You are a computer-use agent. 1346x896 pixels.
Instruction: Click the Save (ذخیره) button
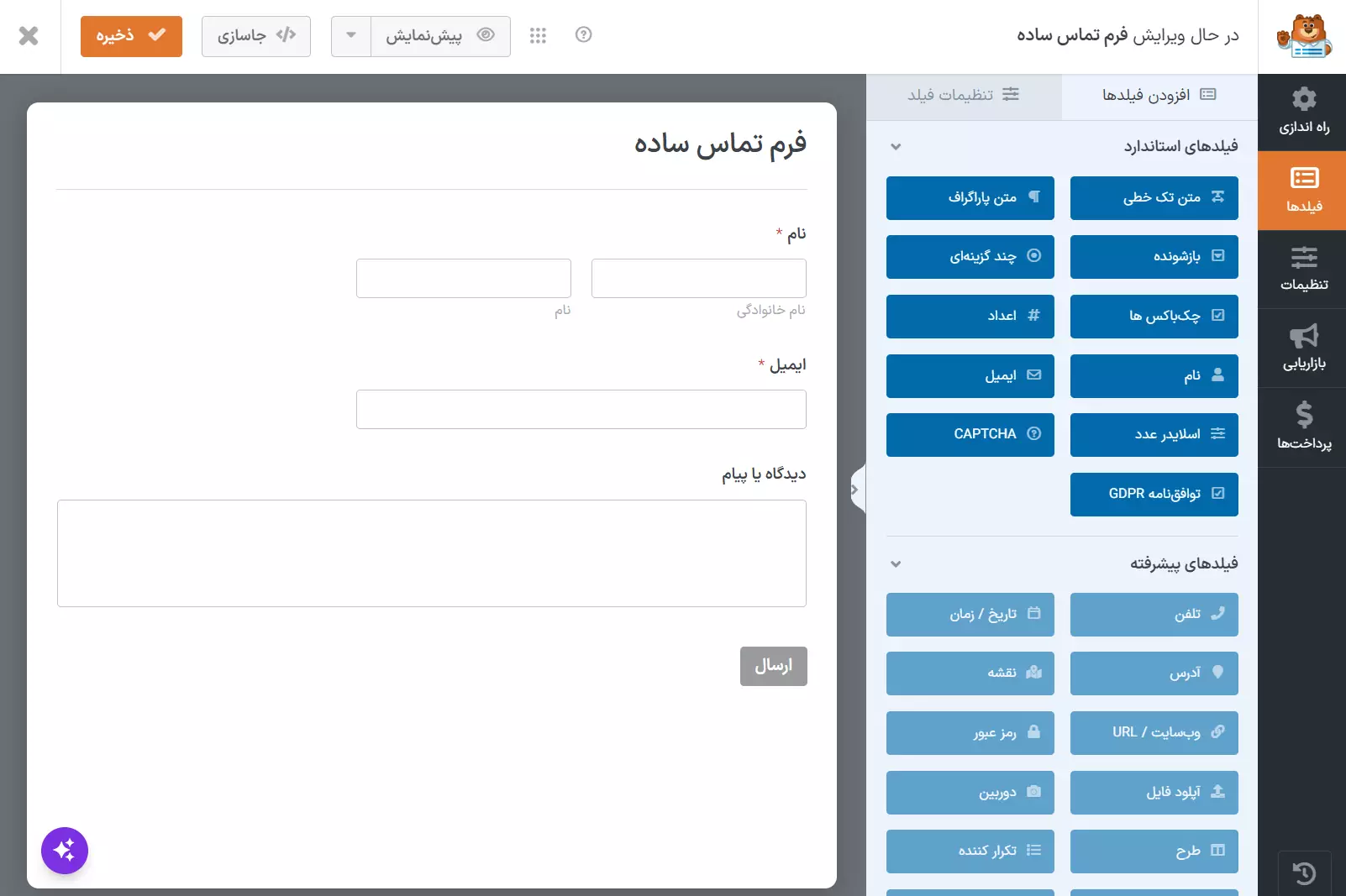(131, 36)
